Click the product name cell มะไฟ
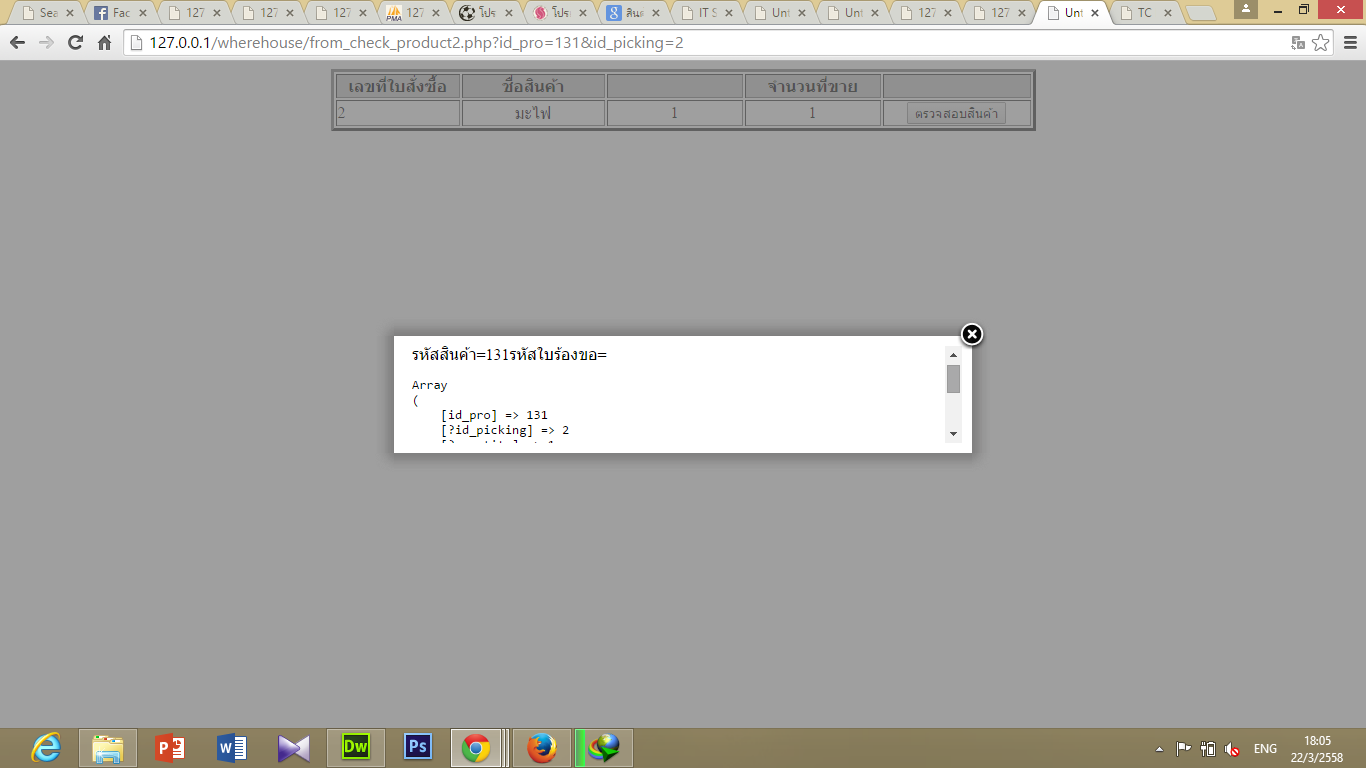 point(533,113)
